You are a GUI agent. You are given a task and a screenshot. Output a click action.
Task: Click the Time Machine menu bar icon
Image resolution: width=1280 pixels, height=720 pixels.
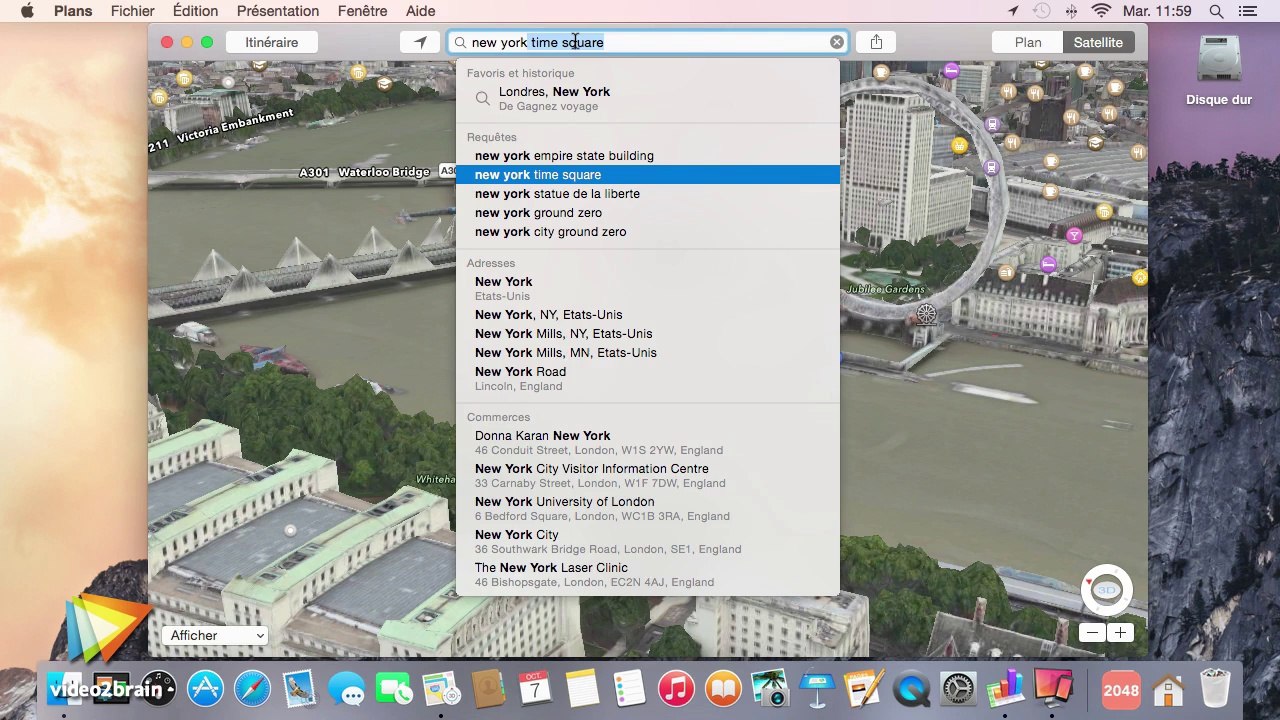(x=1042, y=11)
